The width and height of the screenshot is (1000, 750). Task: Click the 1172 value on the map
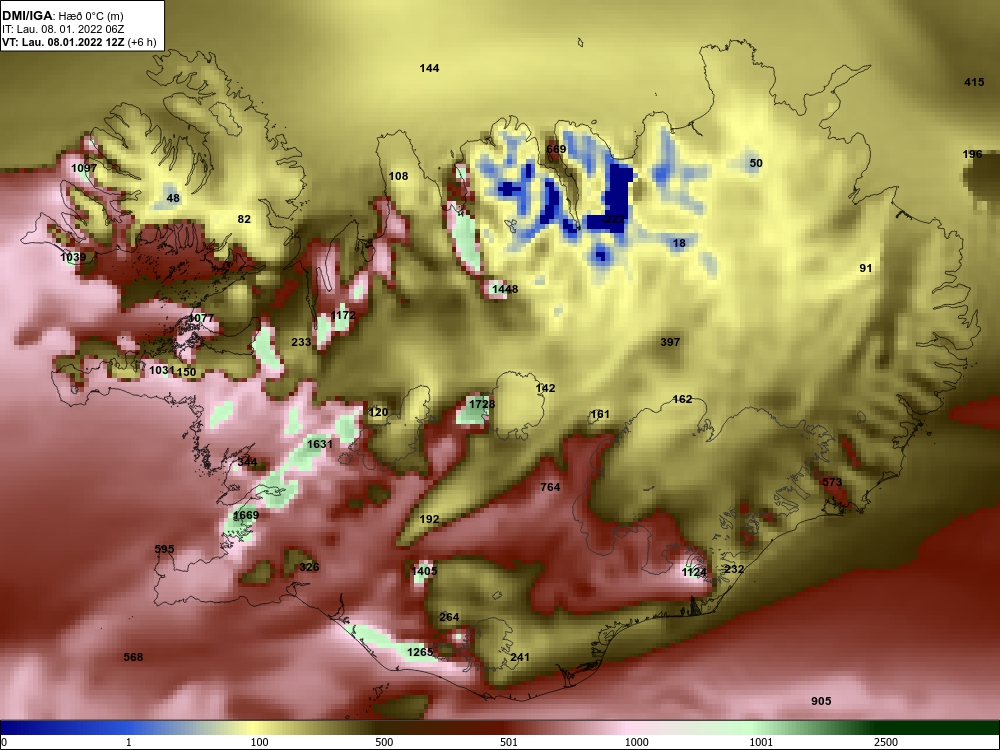pyautogui.click(x=343, y=316)
